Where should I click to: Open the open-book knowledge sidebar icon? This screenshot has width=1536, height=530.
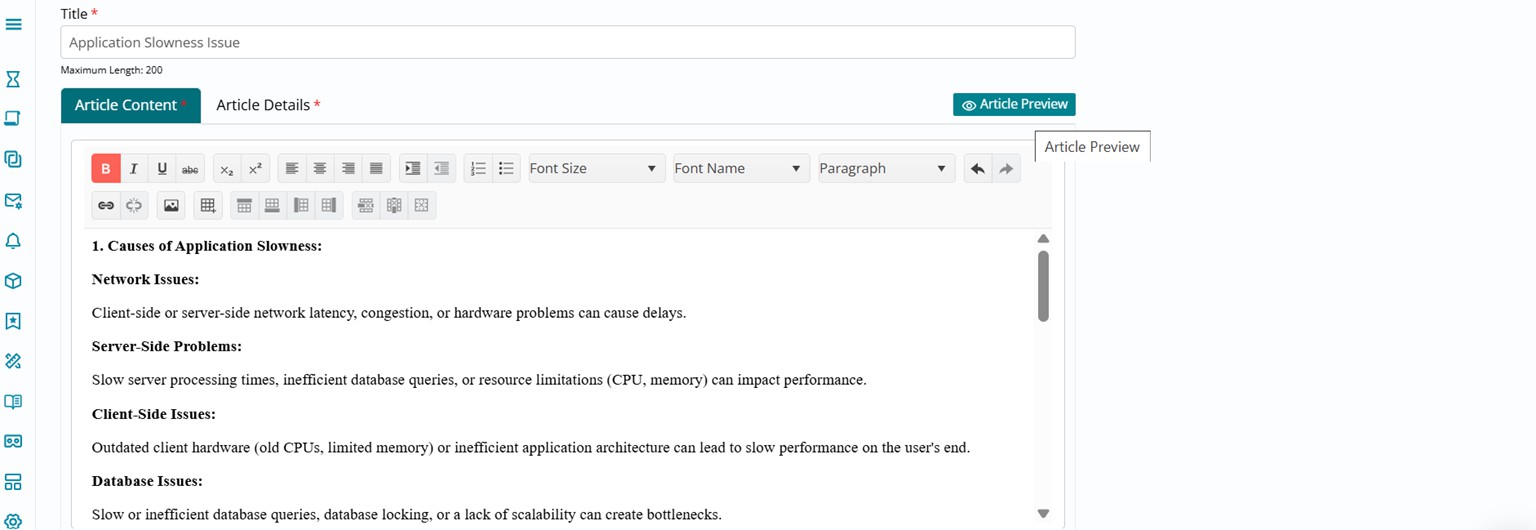(14, 401)
